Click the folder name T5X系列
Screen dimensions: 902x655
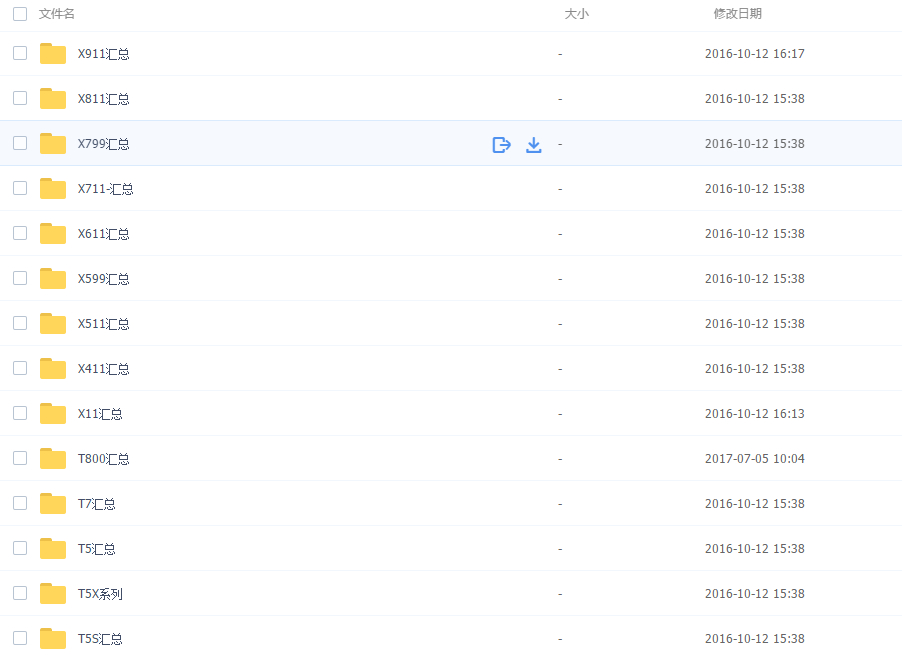click(x=100, y=594)
